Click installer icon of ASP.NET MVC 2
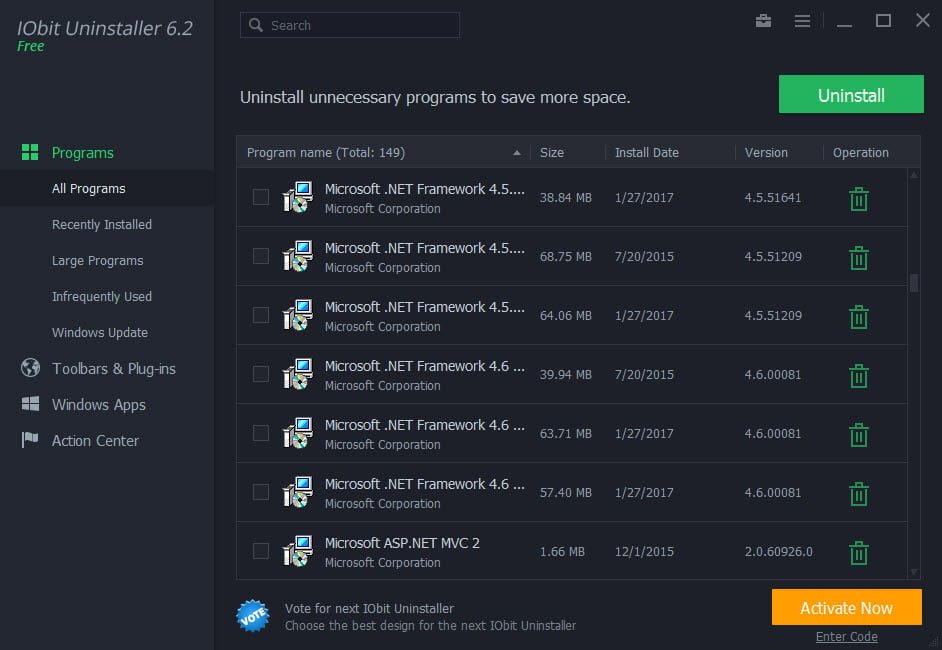Image resolution: width=942 pixels, height=650 pixels. pos(298,551)
